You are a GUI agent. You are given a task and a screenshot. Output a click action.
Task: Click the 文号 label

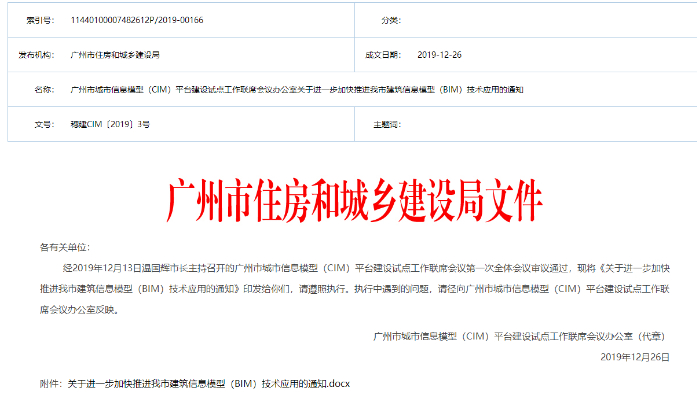pyautogui.click(x=44, y=124)
